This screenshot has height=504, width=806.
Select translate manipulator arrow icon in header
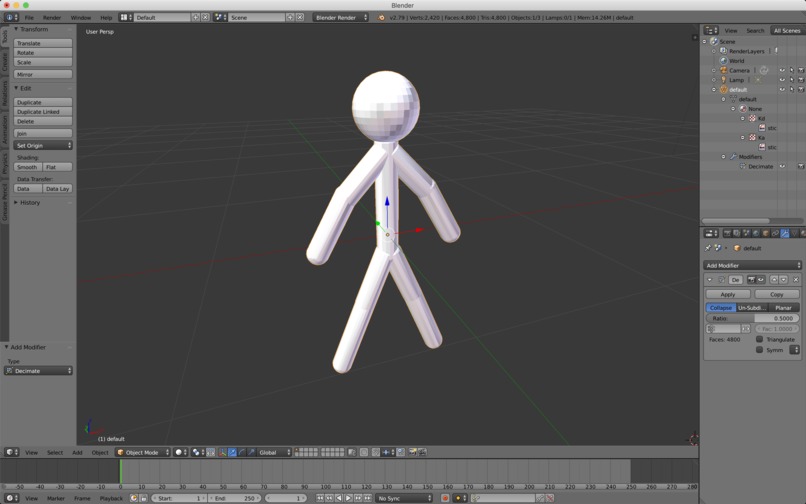[232, 452]
